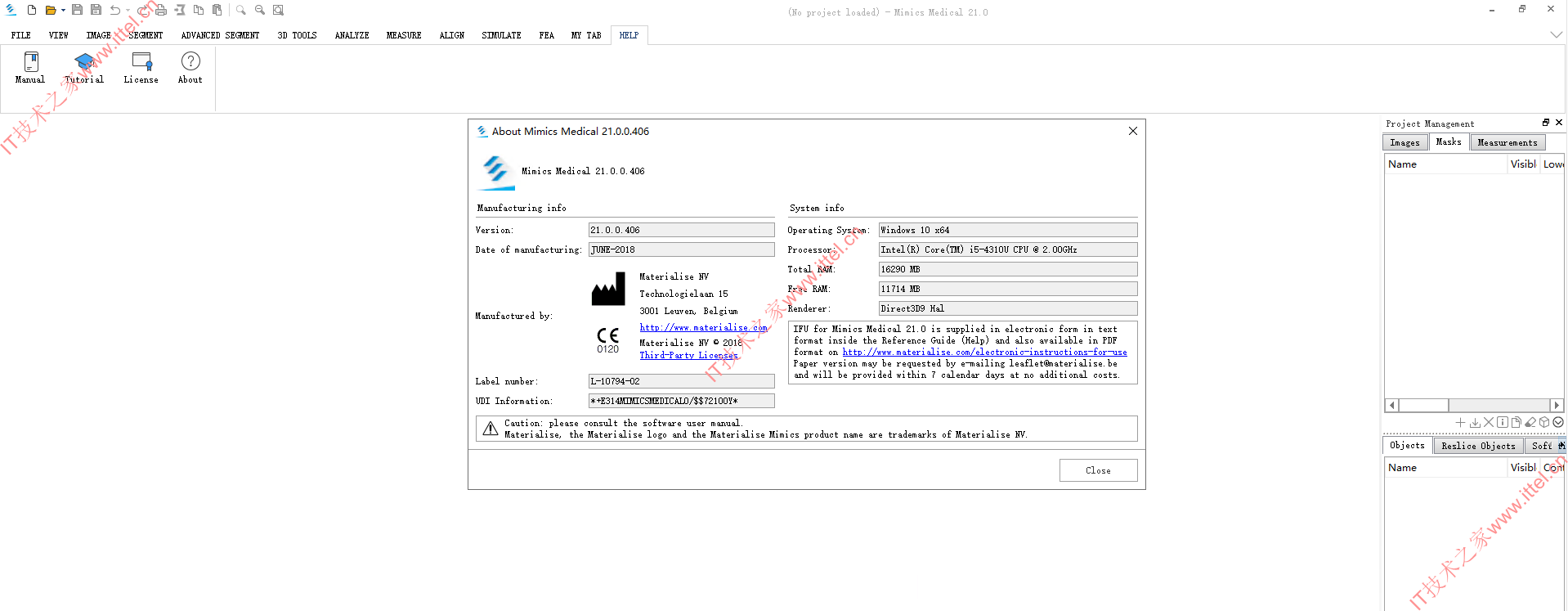Click the Zoom Out magnifier icon
1568x611 pixels.
260,10
